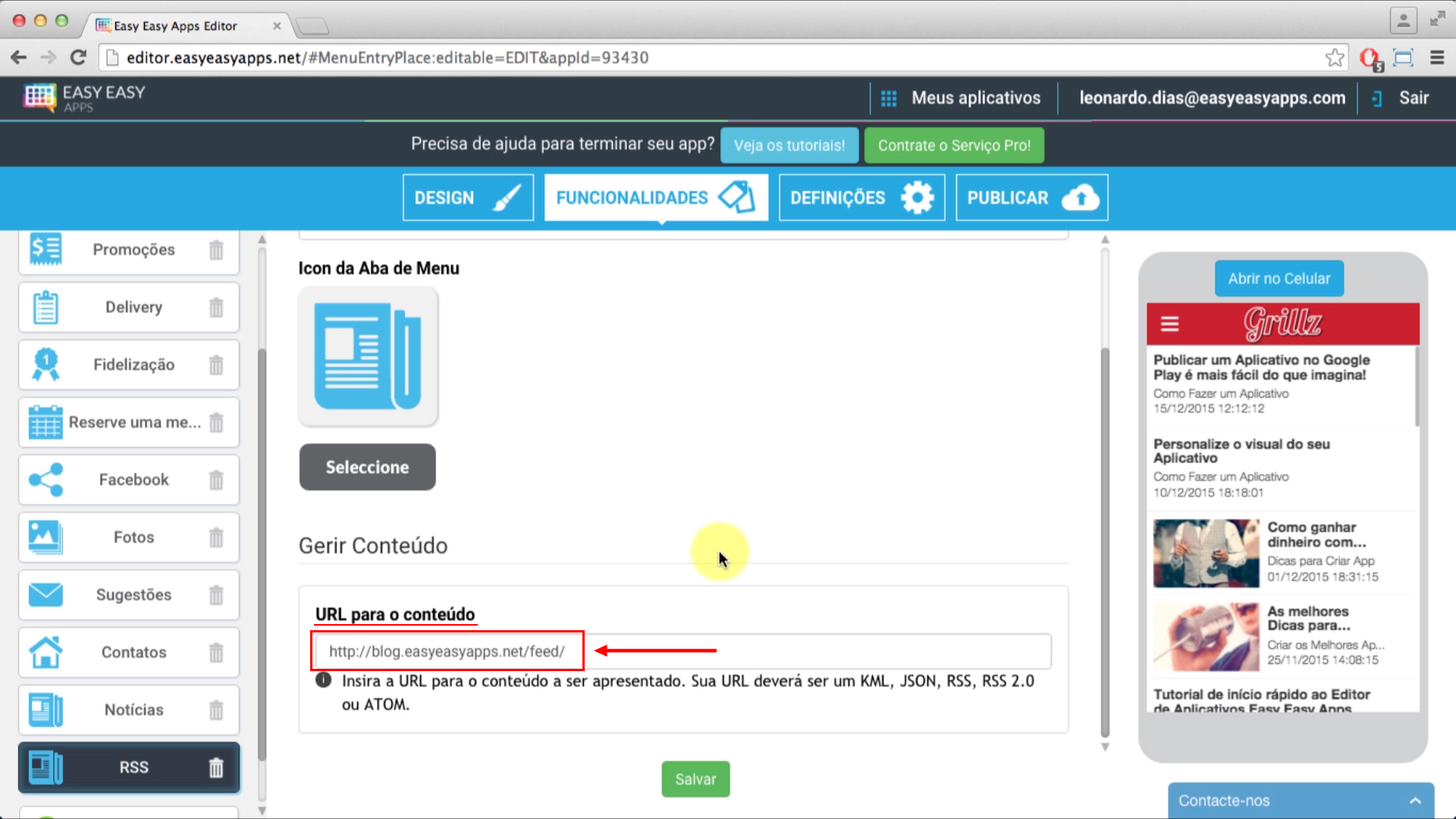Open the tutorials via Veja os tutoriais!
The height and width of the screenshot is (819, 1456).
[789, 145]
